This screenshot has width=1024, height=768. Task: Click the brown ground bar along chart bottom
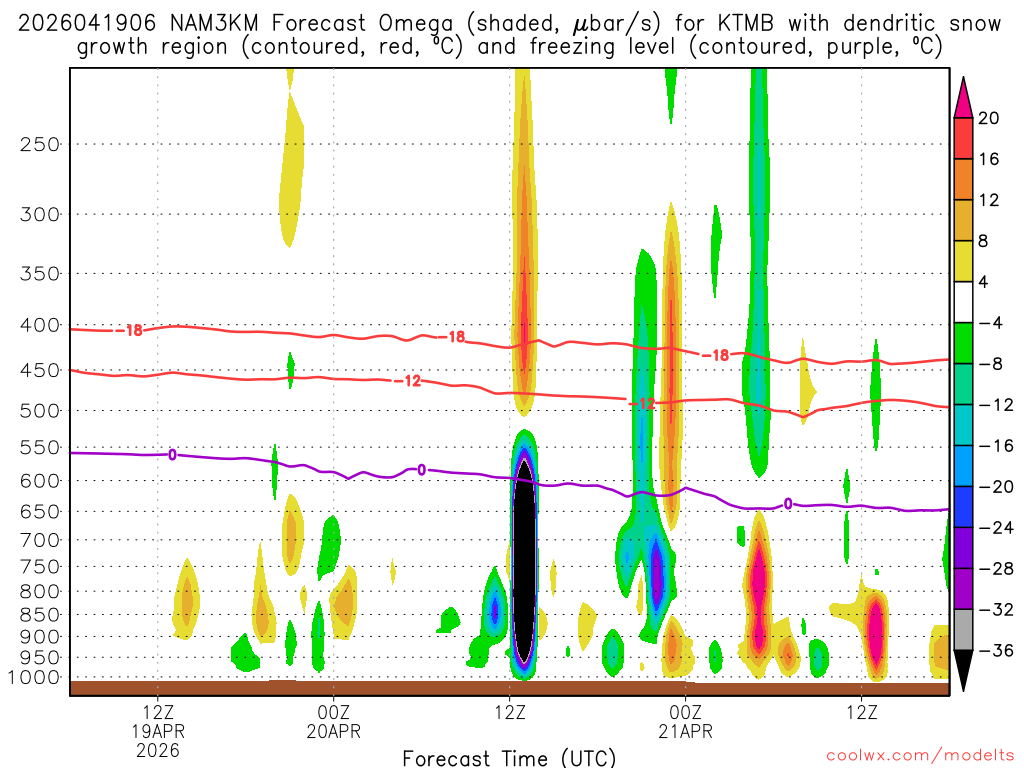coord(508,688)
